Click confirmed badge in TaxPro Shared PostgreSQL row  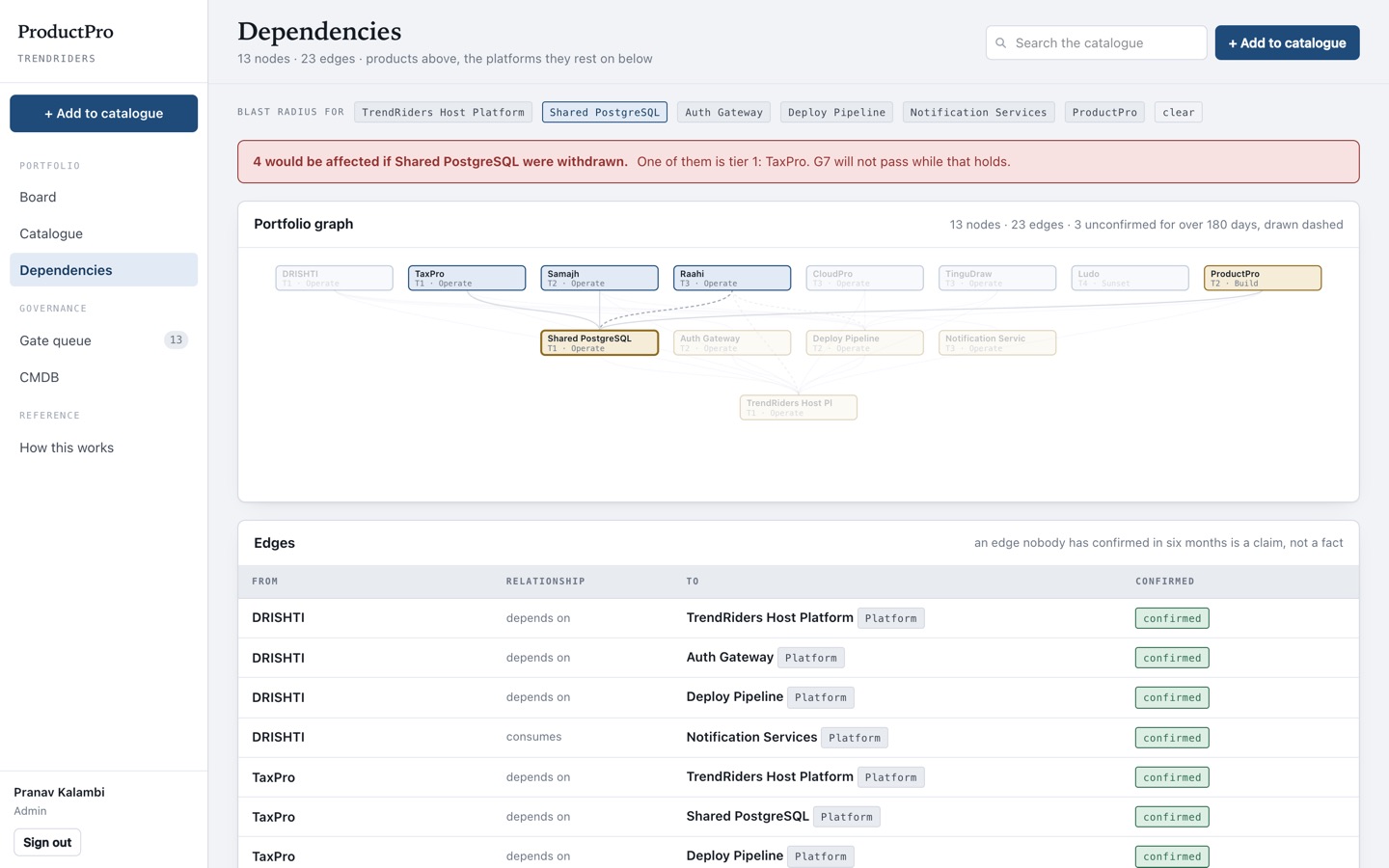[x=1172, y=817]
